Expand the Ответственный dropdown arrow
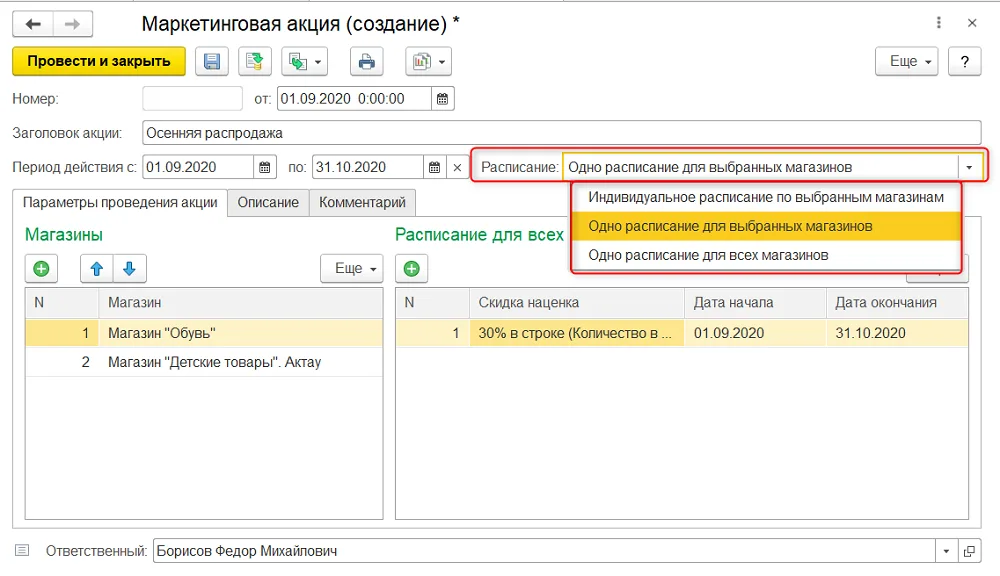This screenshot has width=1000, height=576. tap(946, 551)
